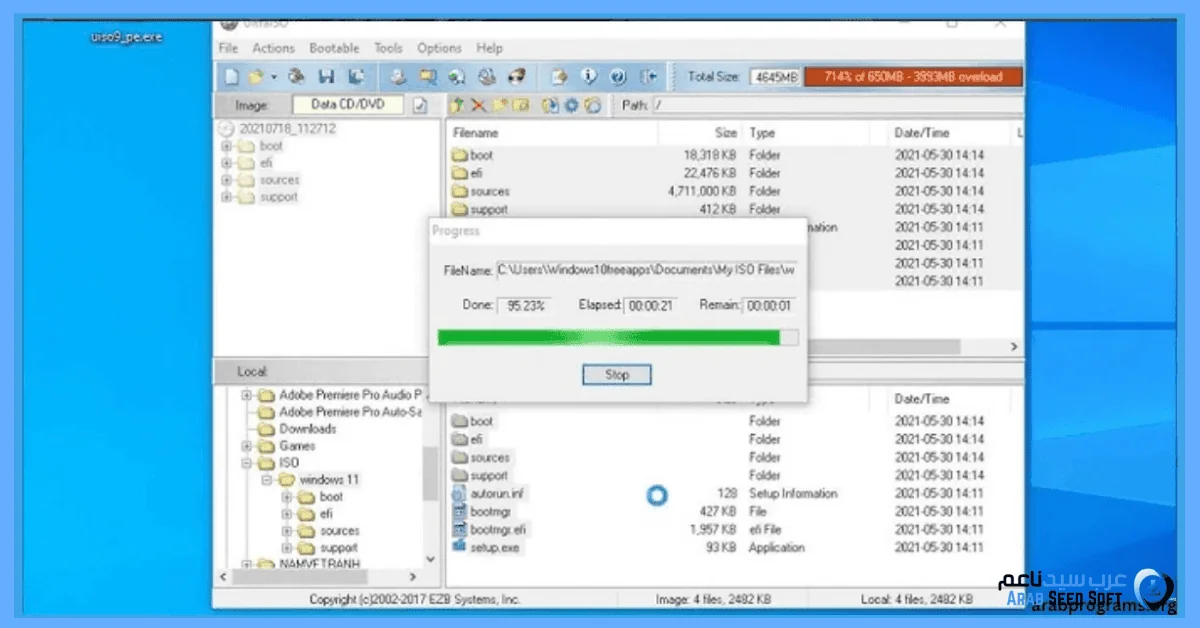Expand the sources folder in image tree
The image size is (1200, 628).
click(x=227, y=180)
